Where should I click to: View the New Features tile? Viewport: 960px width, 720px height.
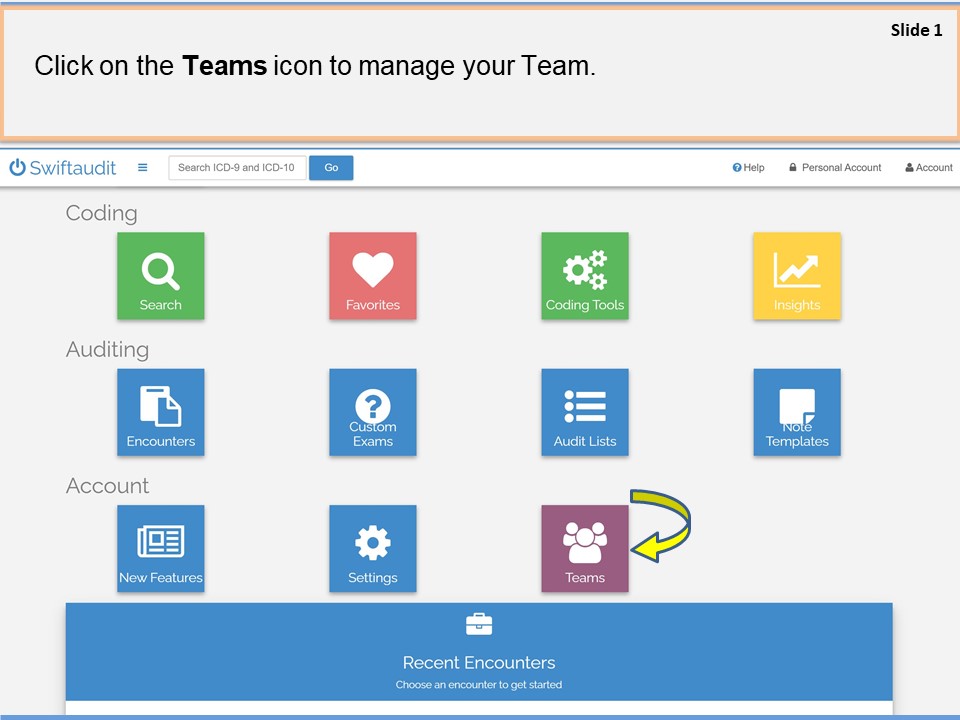point(160,548)
